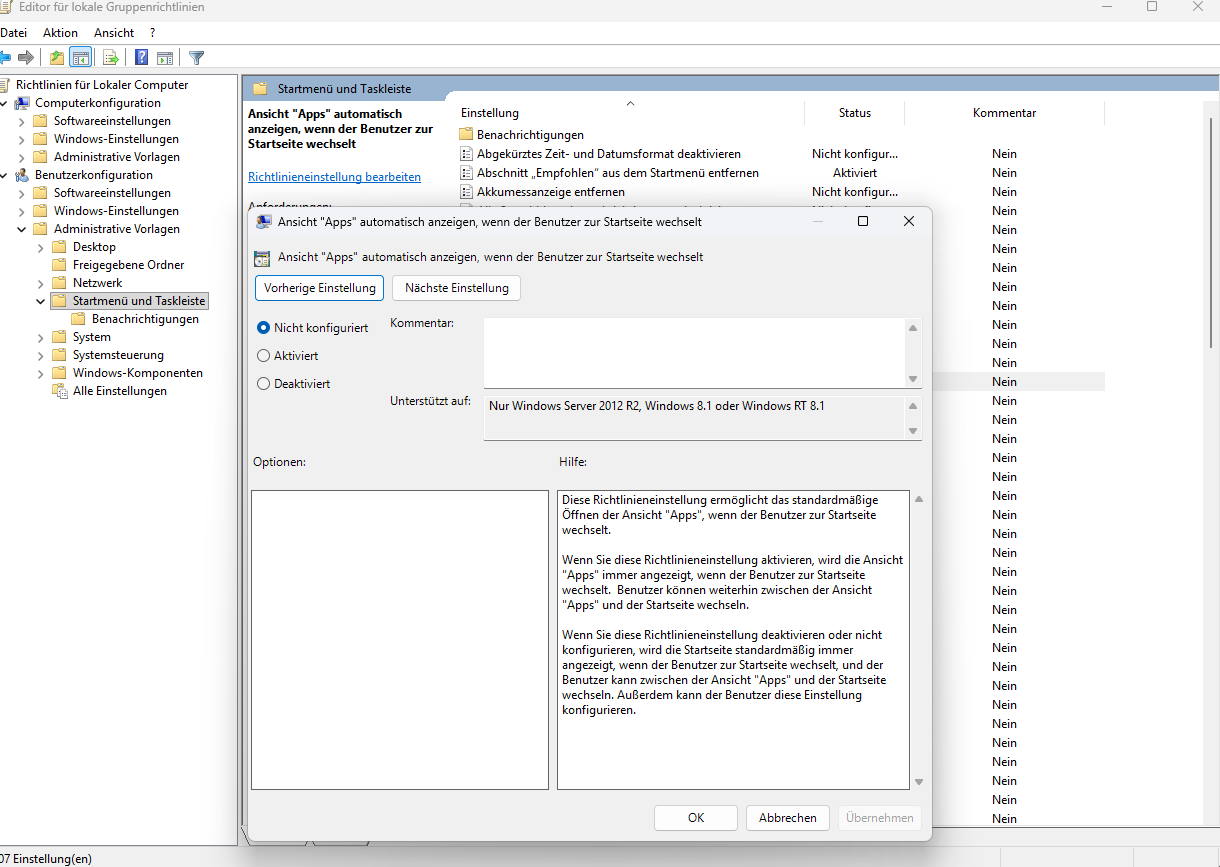Click the action pane toolbar icon
Viewport: 1220px width, 867px height.
point(165,57)
